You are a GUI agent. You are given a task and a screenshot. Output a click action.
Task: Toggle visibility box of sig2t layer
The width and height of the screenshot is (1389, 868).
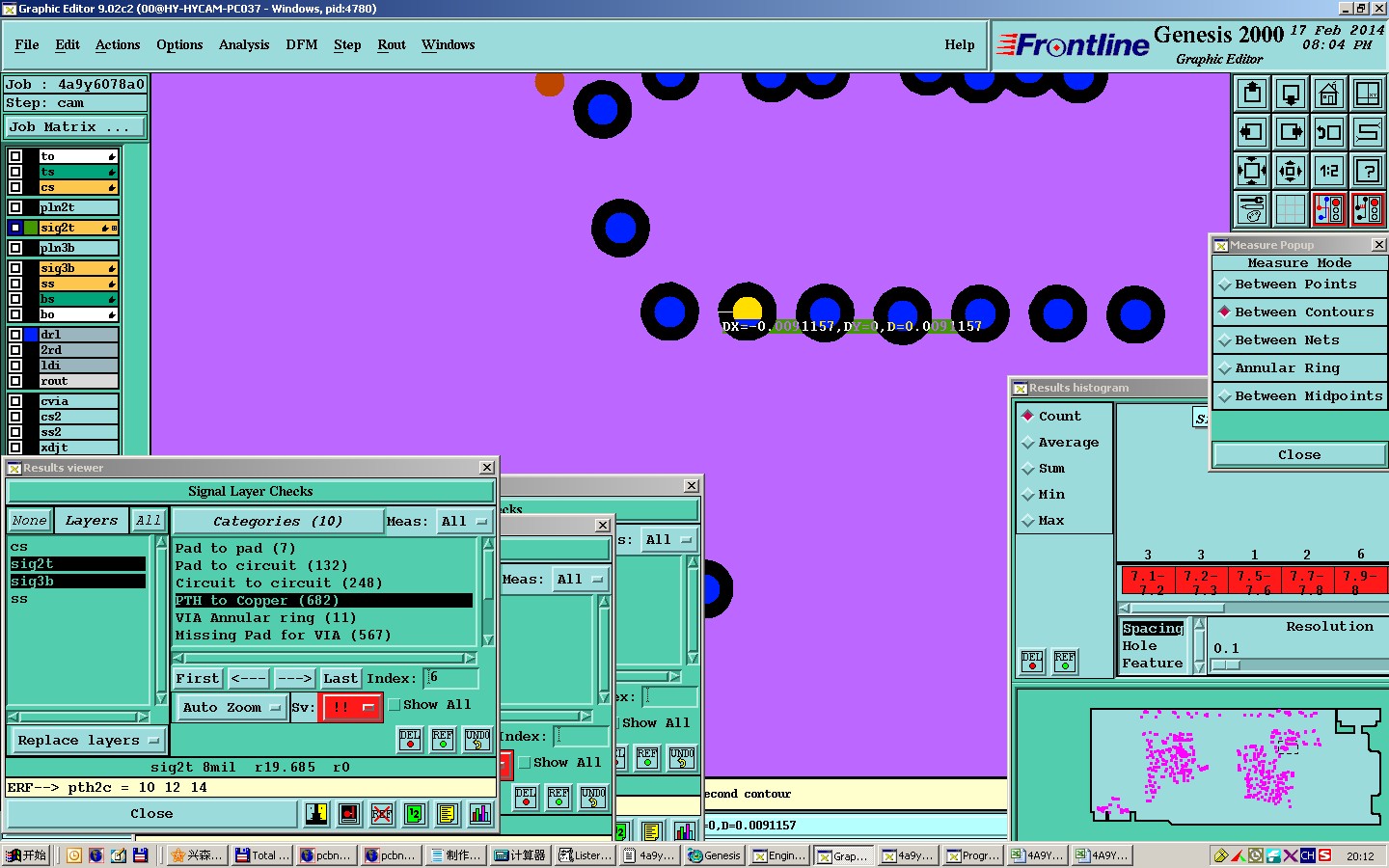15,228
